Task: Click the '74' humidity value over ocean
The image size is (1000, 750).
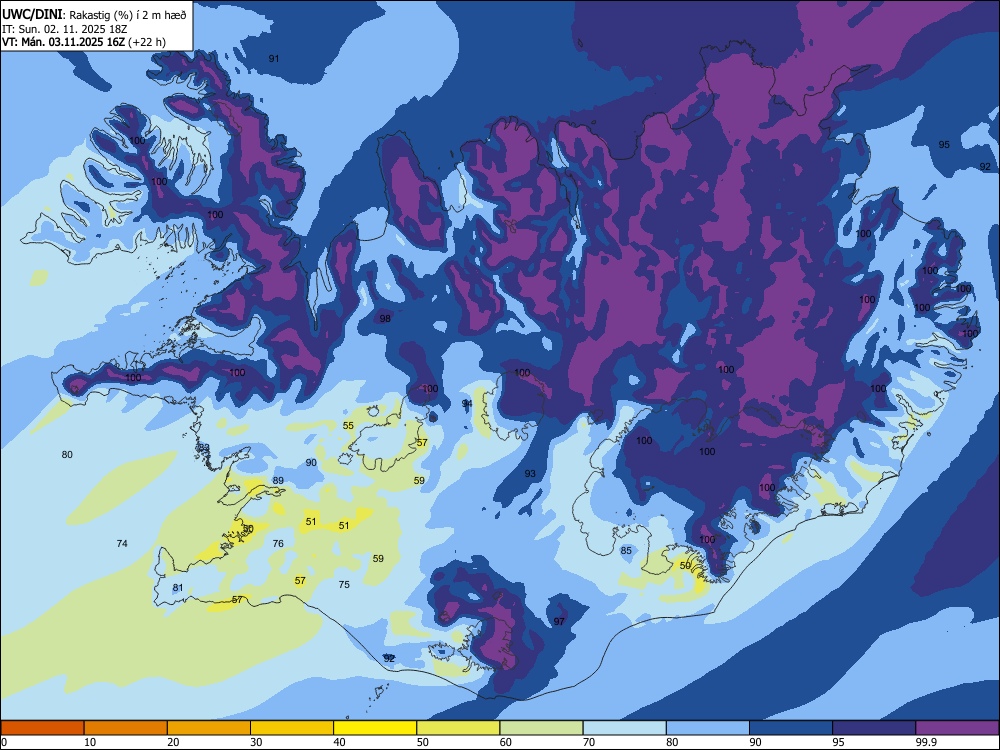Action: pyautogui.click(x=122, y=543)
